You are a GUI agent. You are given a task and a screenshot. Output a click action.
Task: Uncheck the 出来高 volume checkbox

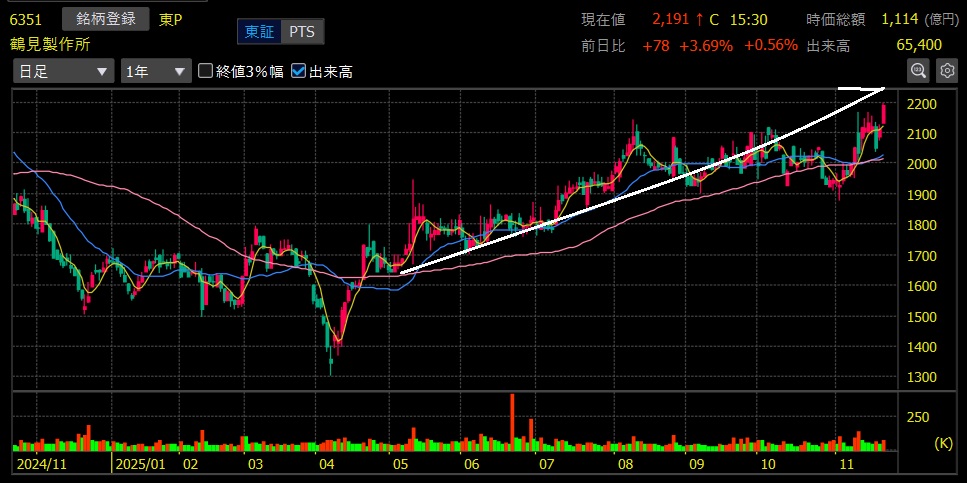point(299,71)
